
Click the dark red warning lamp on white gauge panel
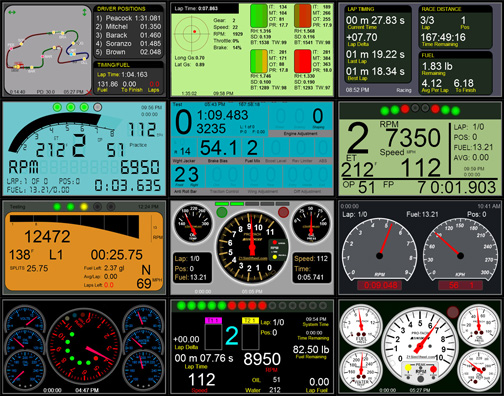(x=453, y=312)
